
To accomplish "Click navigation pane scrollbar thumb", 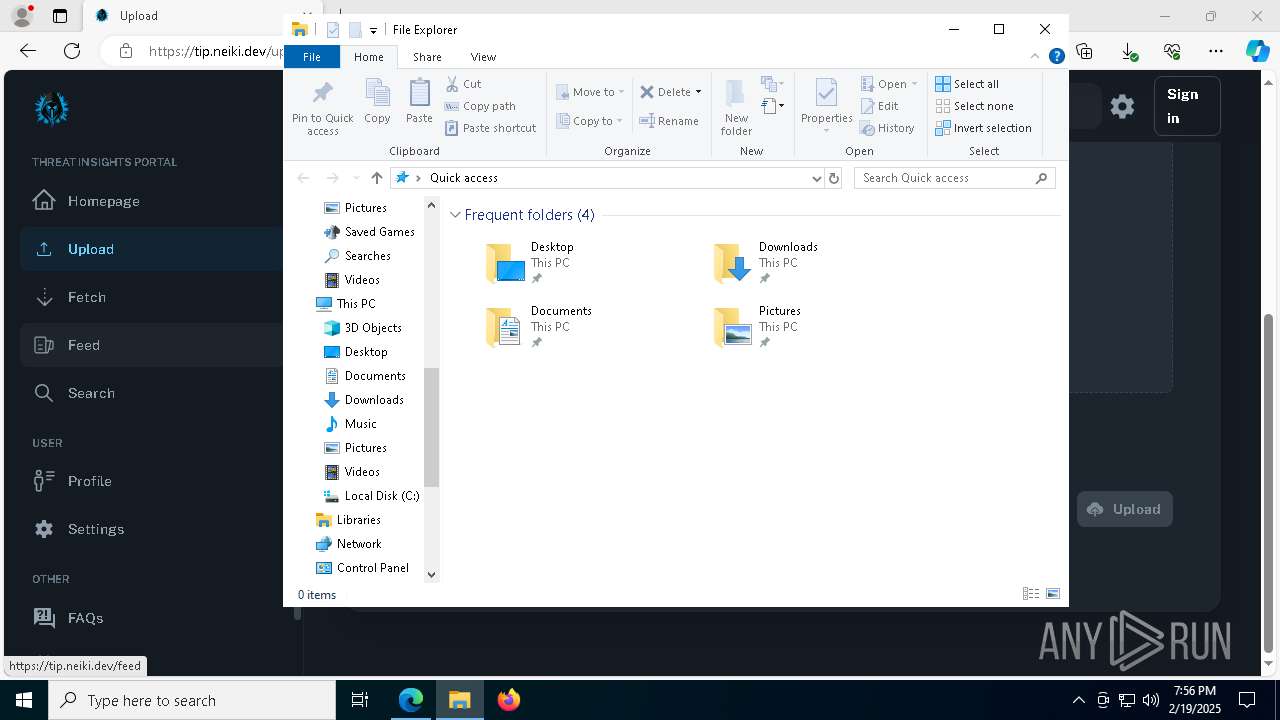I will click(432, 427).
